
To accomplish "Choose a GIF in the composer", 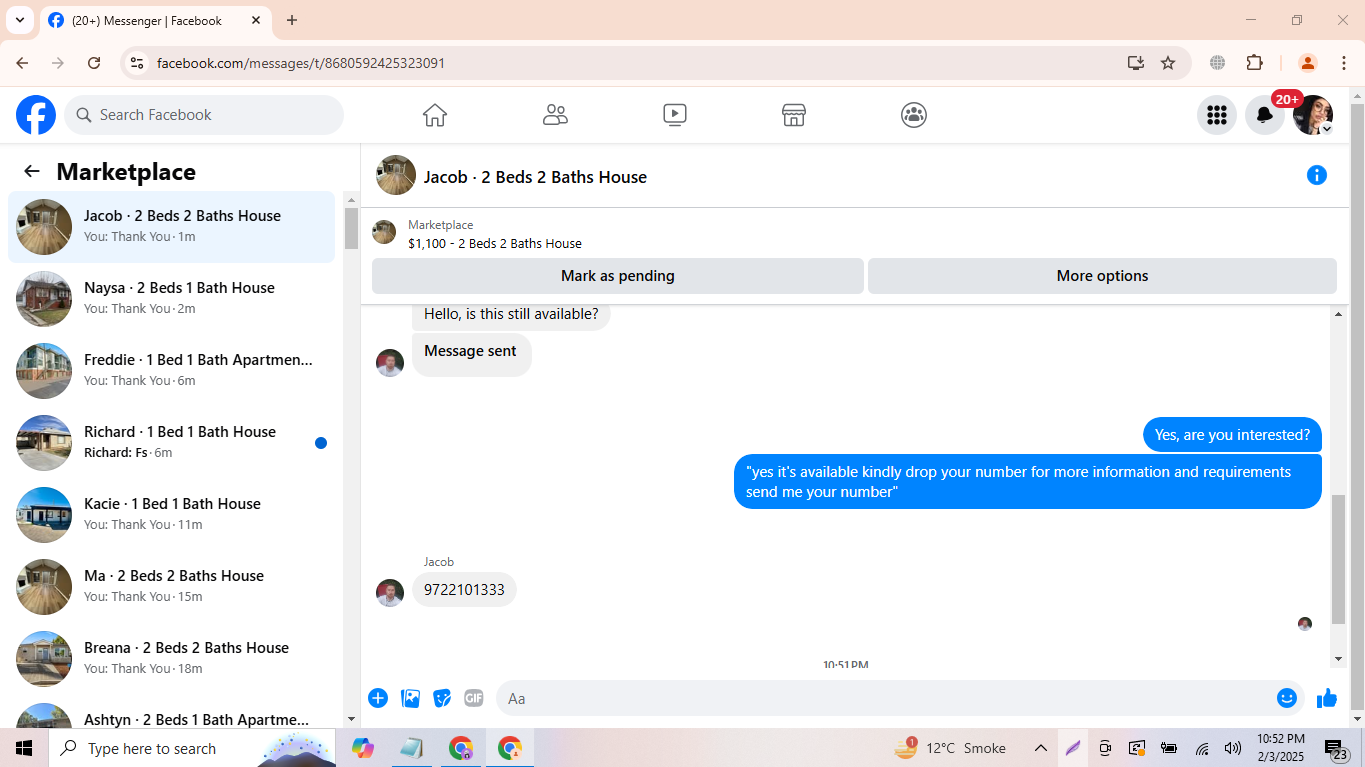I will (x=474, y=698).
